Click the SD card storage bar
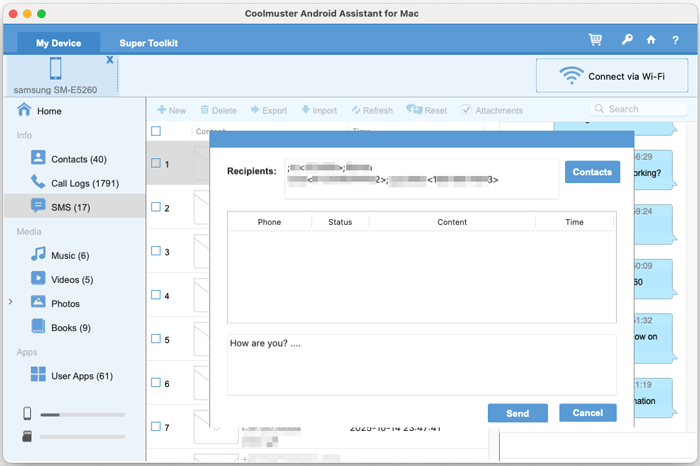 (83, 437)
